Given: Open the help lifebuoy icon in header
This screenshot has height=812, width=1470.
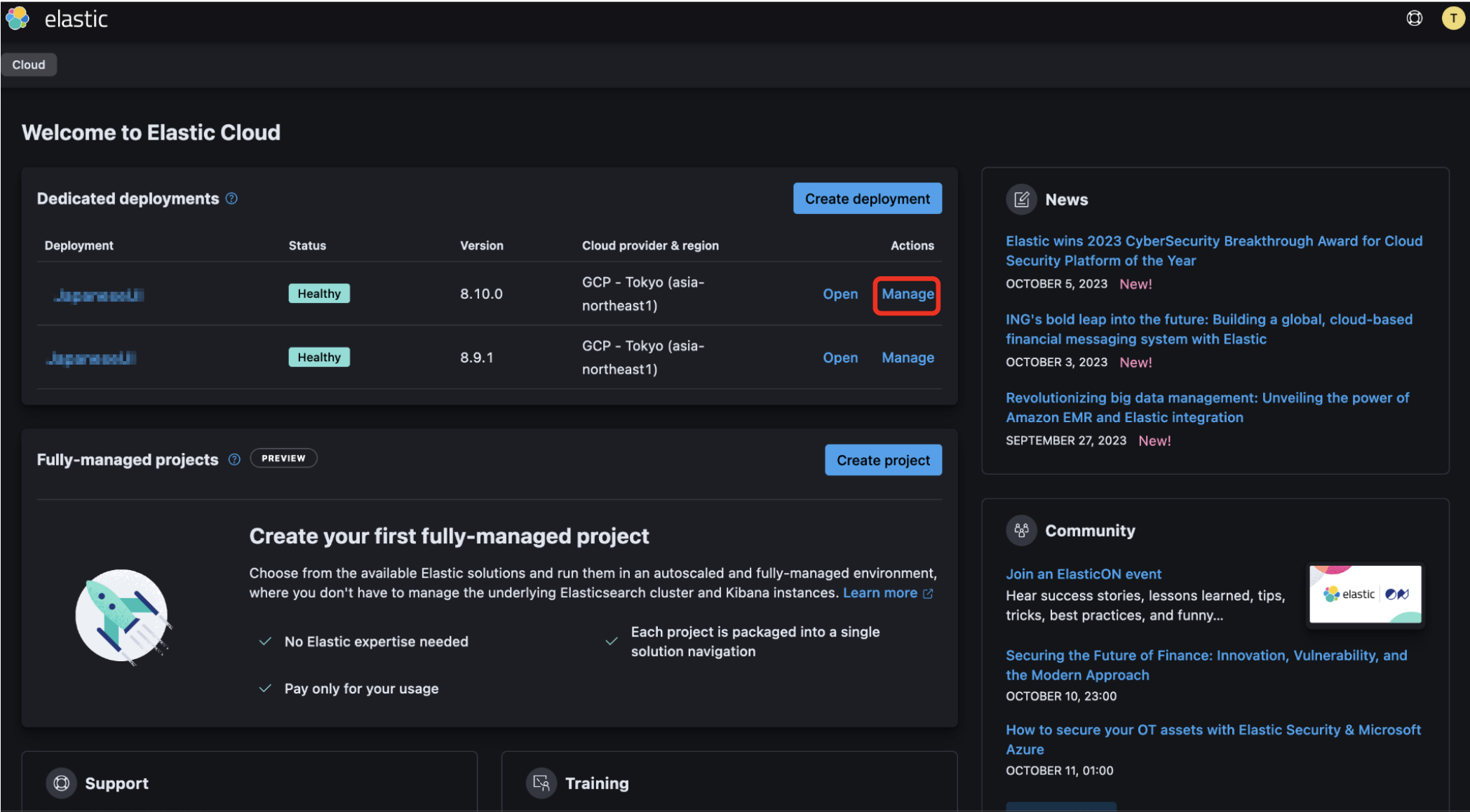Looking at the screenshot, I should (x=1414, y=18).
